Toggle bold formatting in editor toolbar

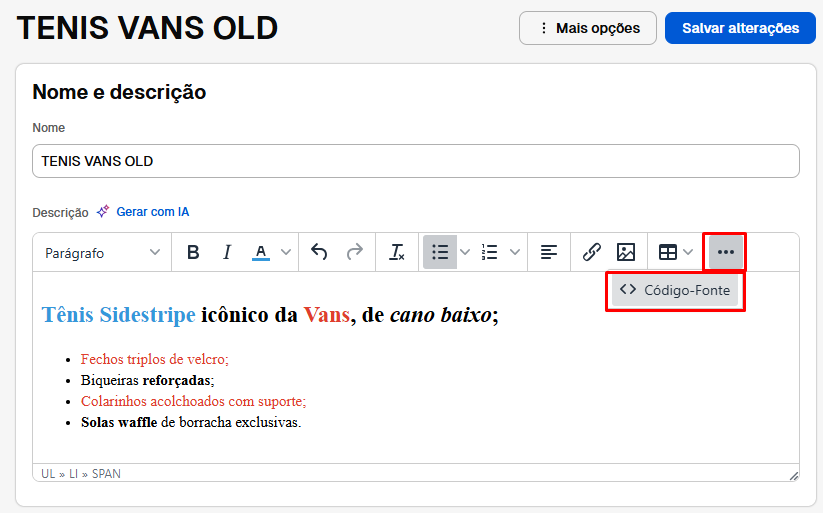[x=194, y=253]
